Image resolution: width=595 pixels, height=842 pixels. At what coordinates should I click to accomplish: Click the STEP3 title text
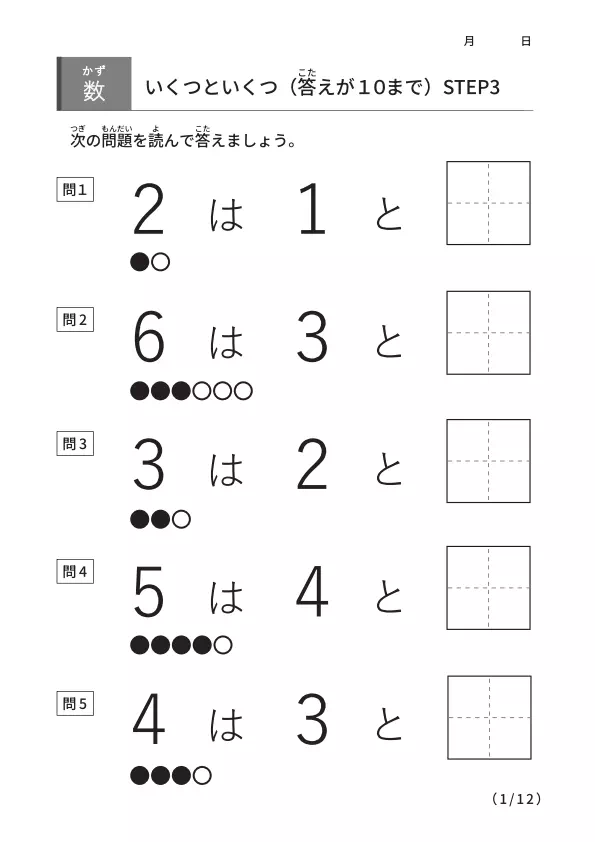click(471, 87)
